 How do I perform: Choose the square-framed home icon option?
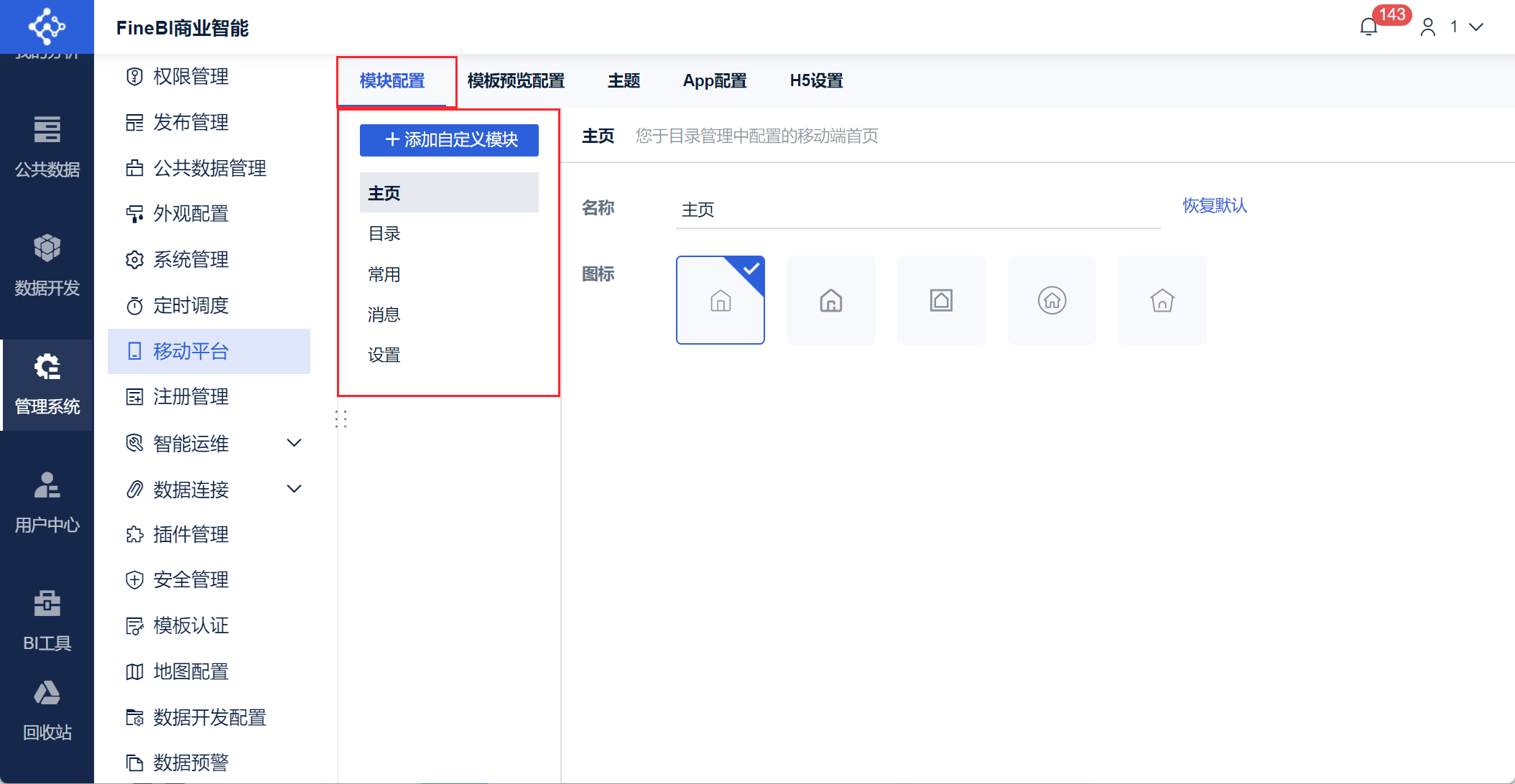pyautogui.click(x=941, y=300)
